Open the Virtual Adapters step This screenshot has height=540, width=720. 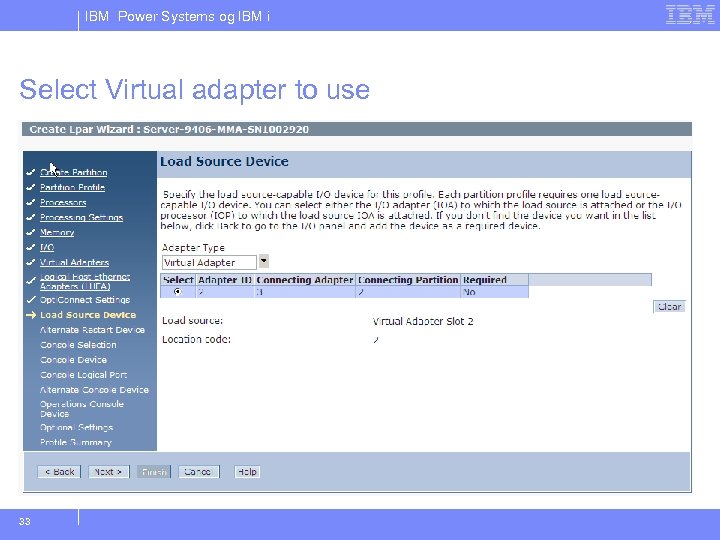point(74,262)
